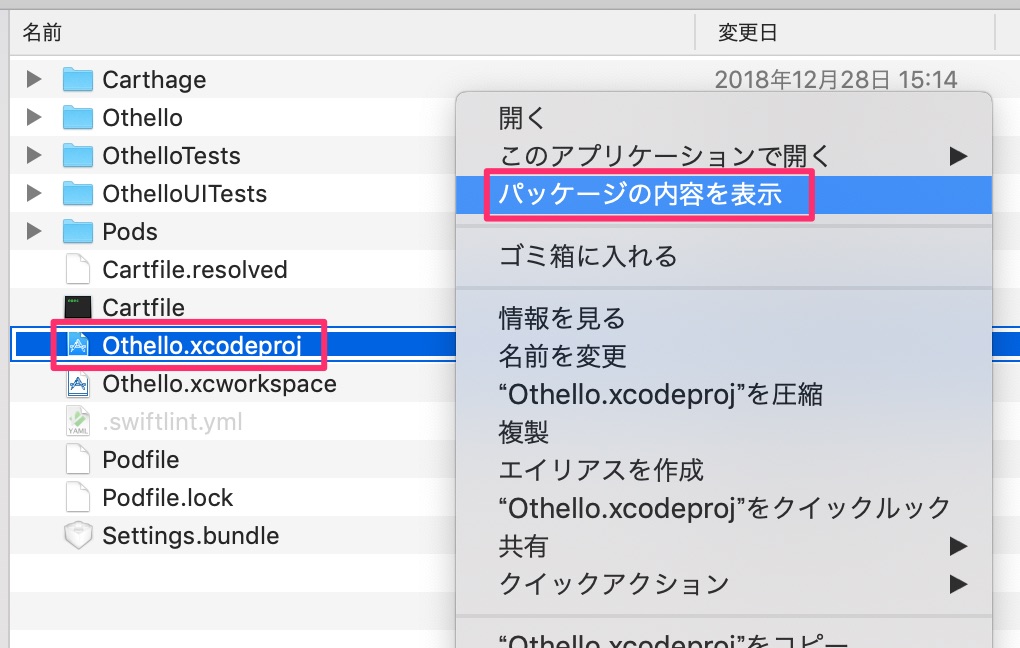Screen dimensions: 1020x648
Task: Click the Settings.bundle package icon
Action: pos(78,535)
